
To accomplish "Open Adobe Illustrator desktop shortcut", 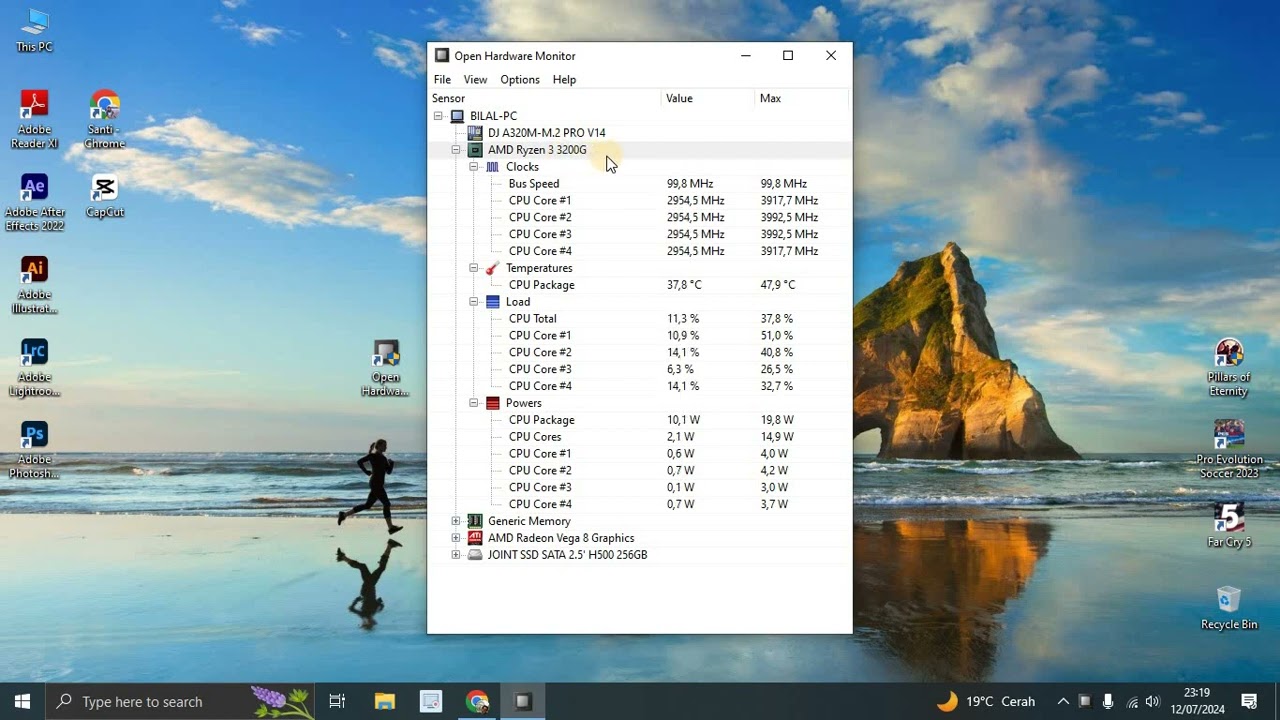I will click(34, 285).
